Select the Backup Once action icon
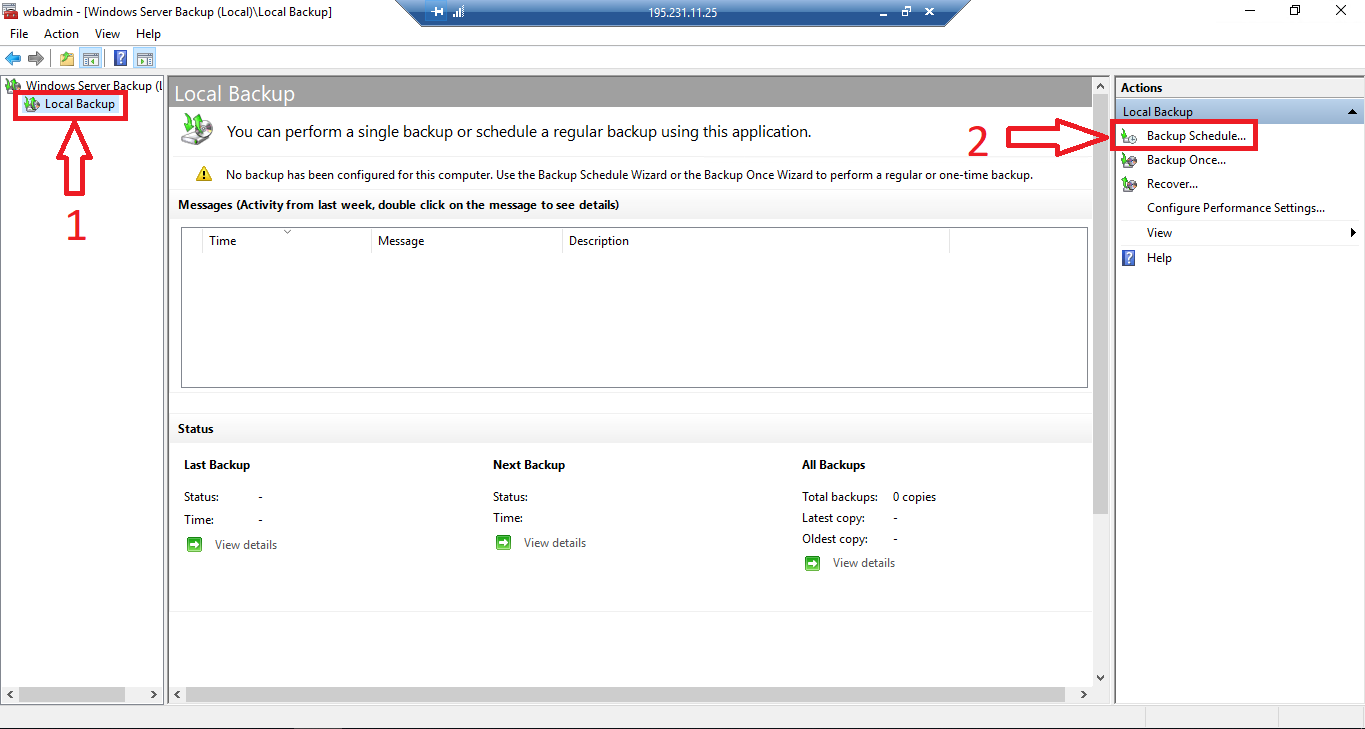The width and height of the screenshot is (1365, 729). click(1129, 159)
